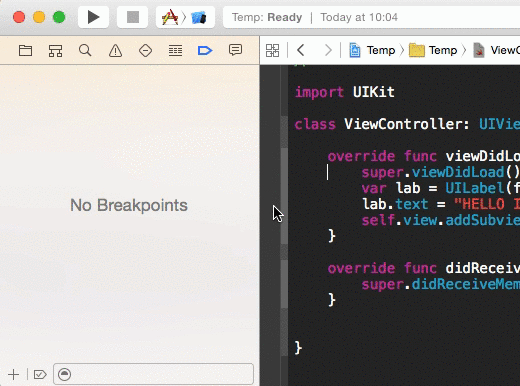Switch to the Debug navigator lines icon
Viewport: 520px width, 386px height.
[175, 51]
